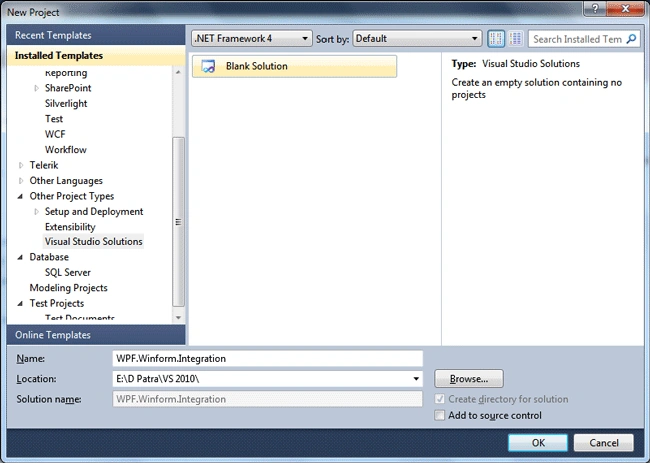Collapse the Test Projects node
Screen dimensions: 650x463
(20, 304)
